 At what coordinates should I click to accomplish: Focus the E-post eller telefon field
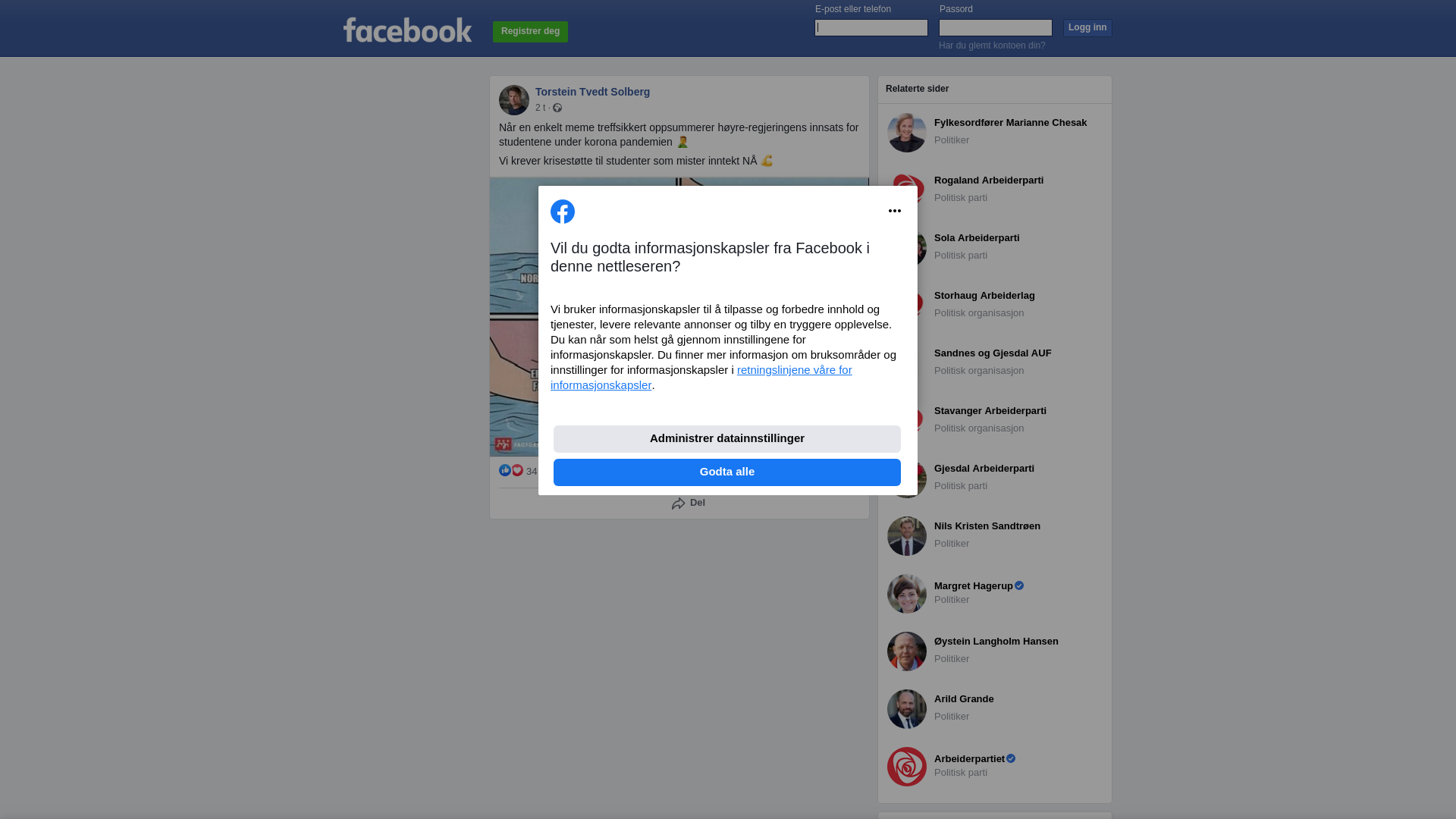tap(871, 28)
